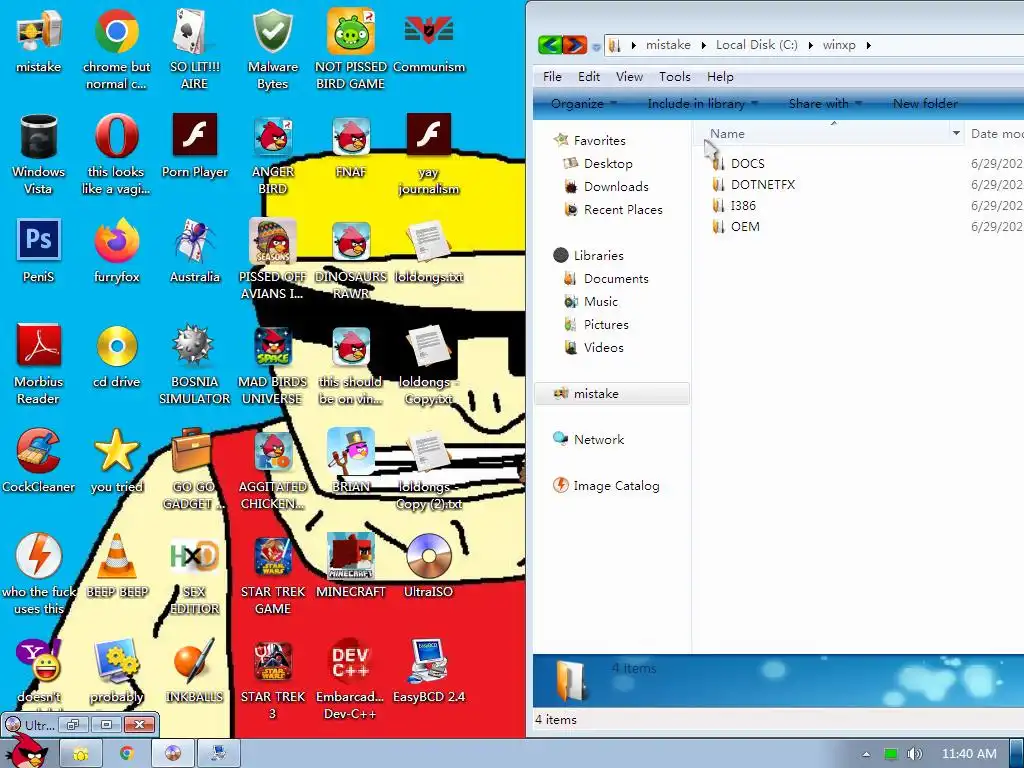The height and width of the screenshot is (768, 1024).
Task: Open the View menu
Action: click(629, 76)
